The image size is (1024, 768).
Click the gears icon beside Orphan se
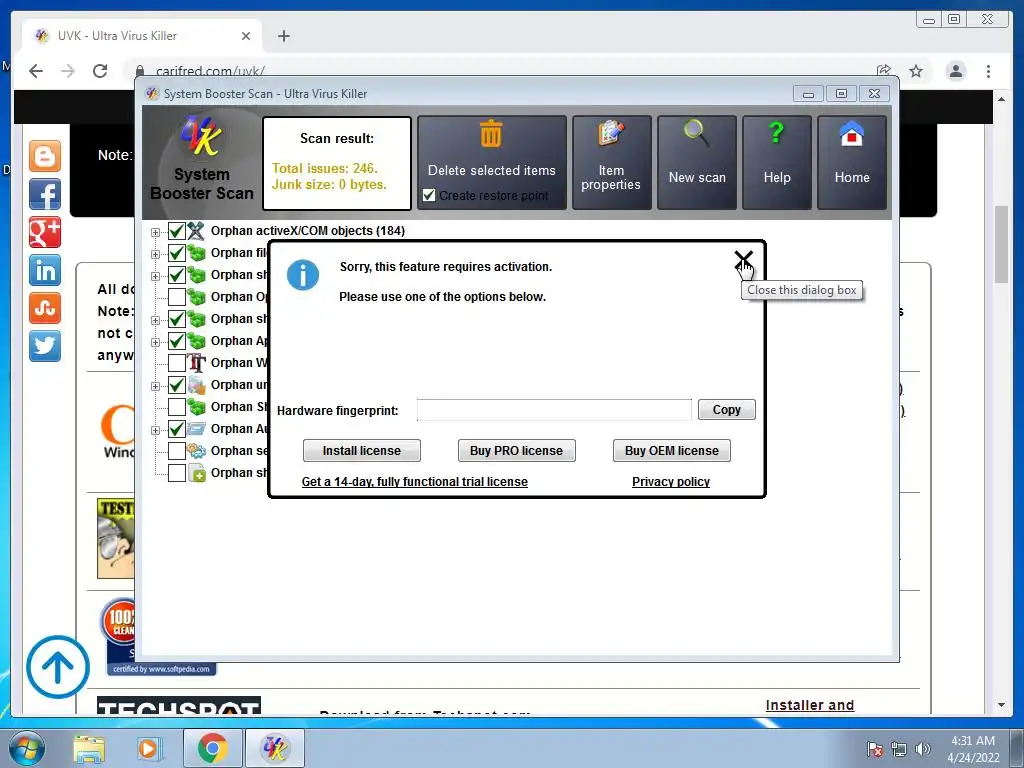196,451
